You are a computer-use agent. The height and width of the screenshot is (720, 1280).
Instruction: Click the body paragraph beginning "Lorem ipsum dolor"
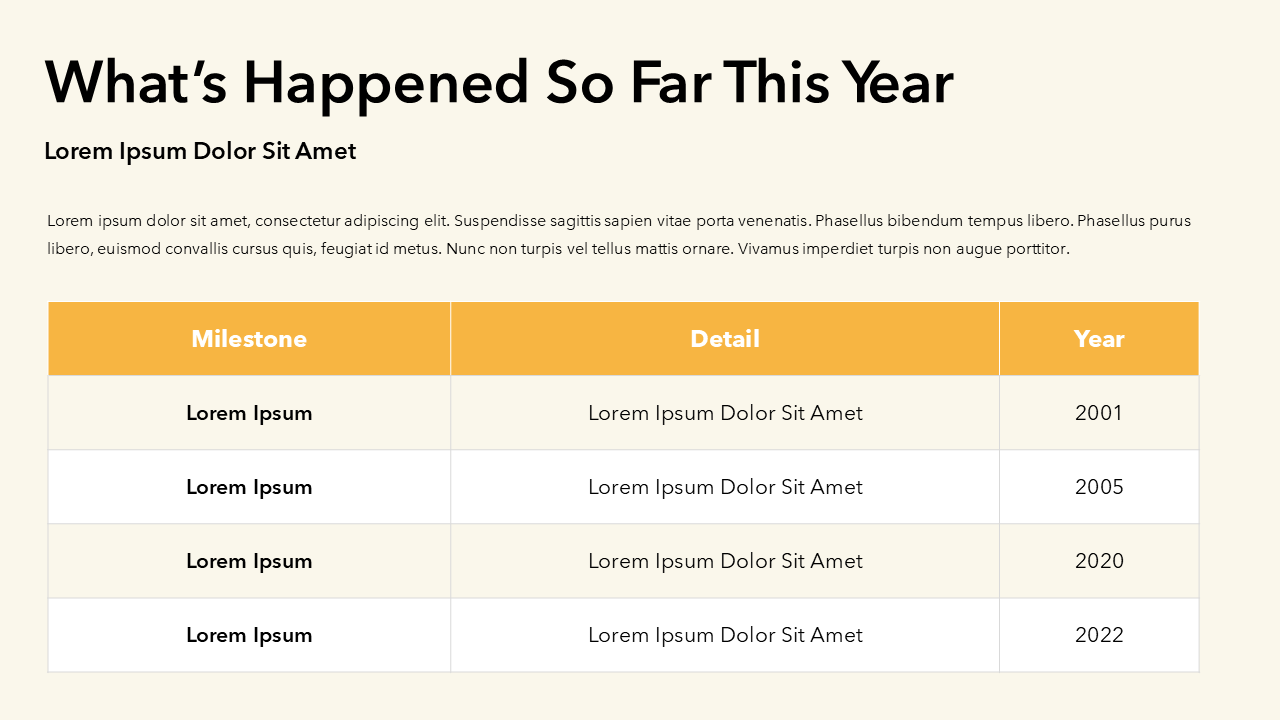[x=618, y=235]
